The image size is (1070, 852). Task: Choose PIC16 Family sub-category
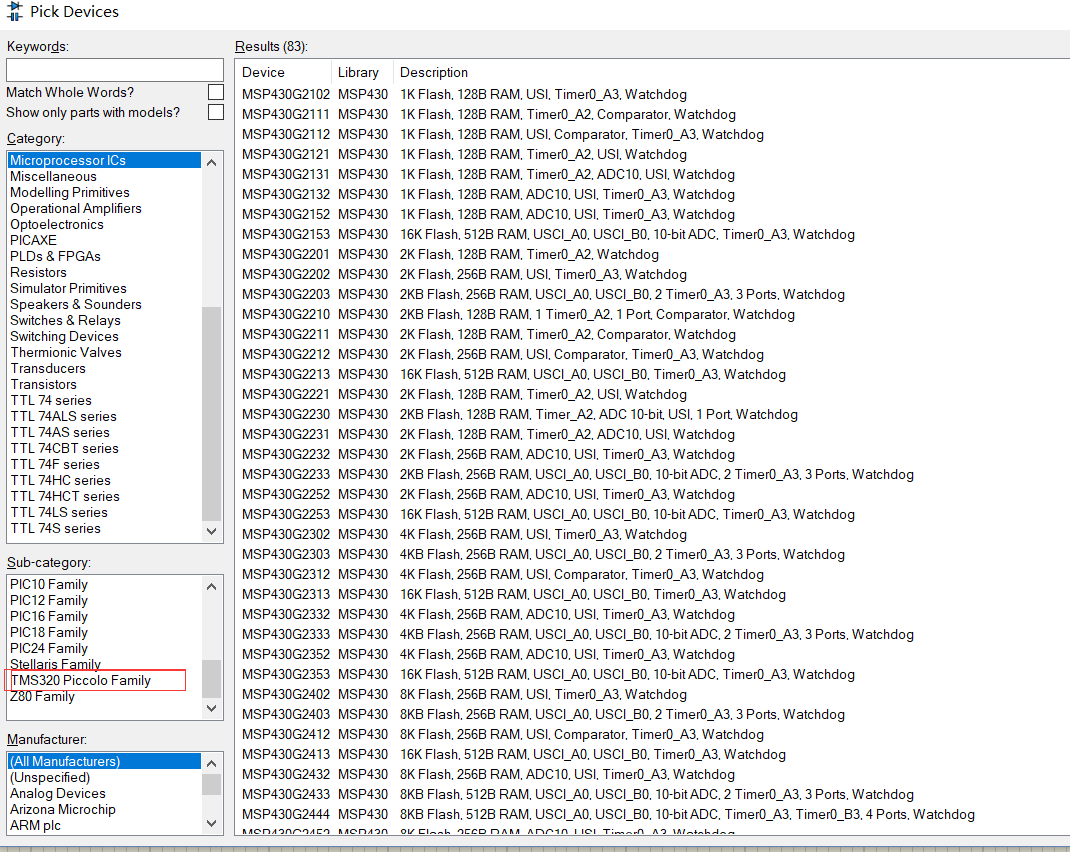[x=48, y=617]
